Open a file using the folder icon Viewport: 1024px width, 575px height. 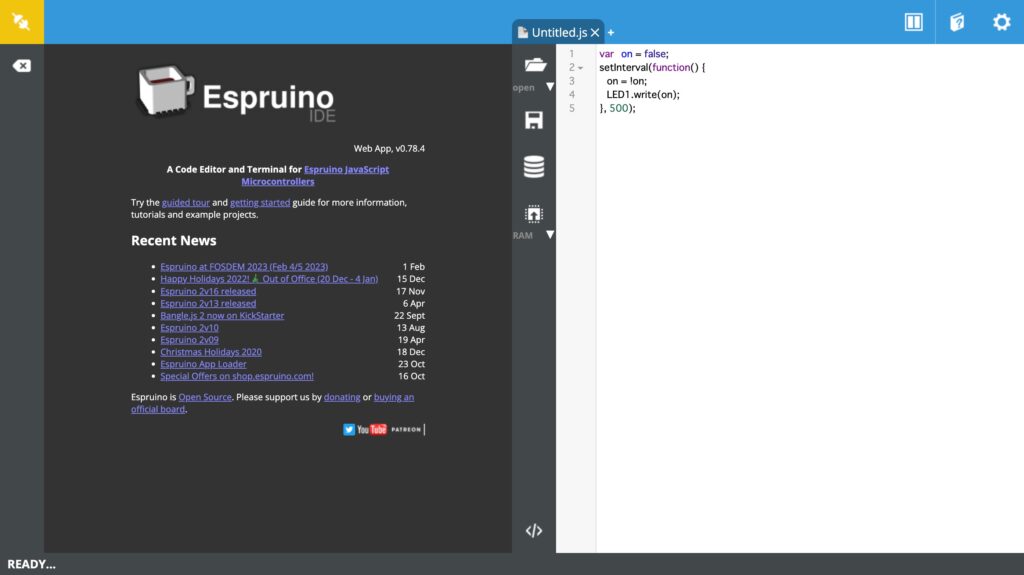click(x=534, y=65)
